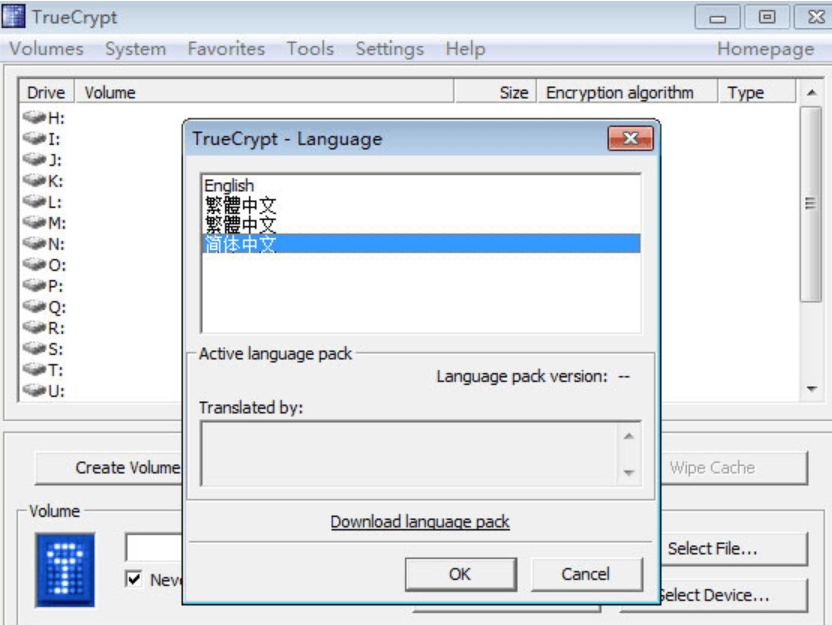Click the drive list scrollbar thumb

811,204
